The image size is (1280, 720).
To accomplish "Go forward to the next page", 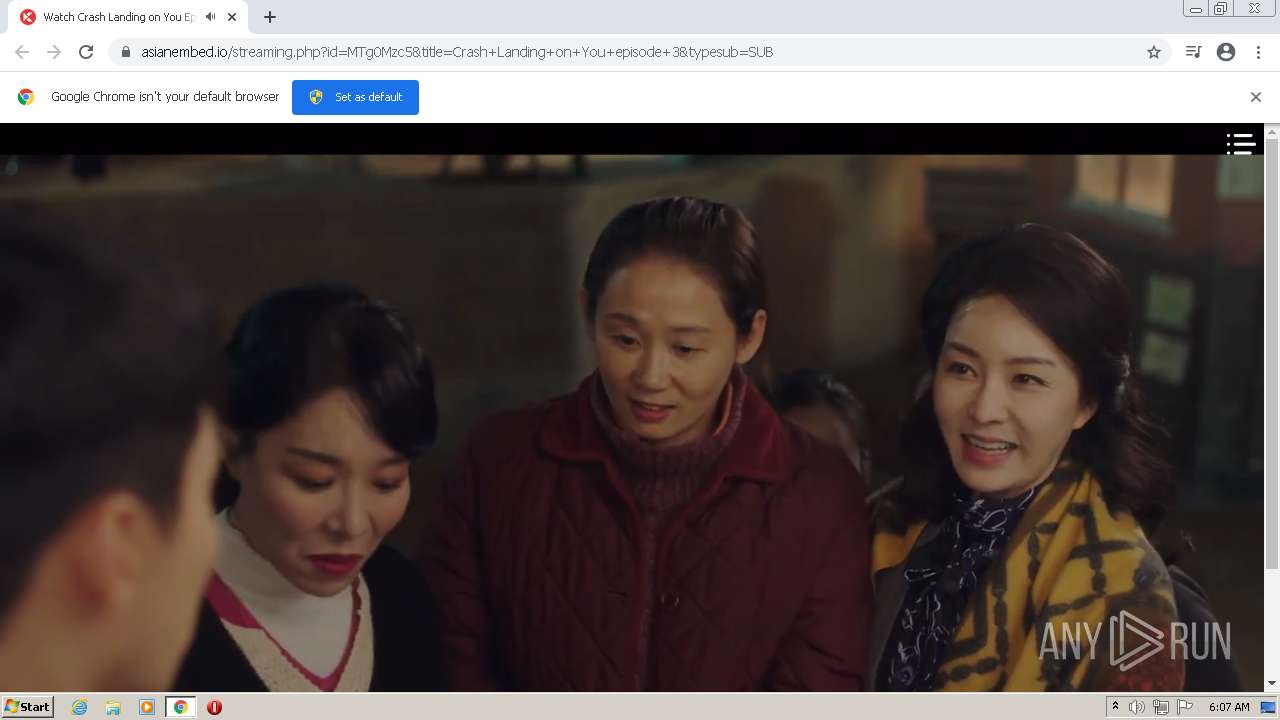I will pos(54,52).
